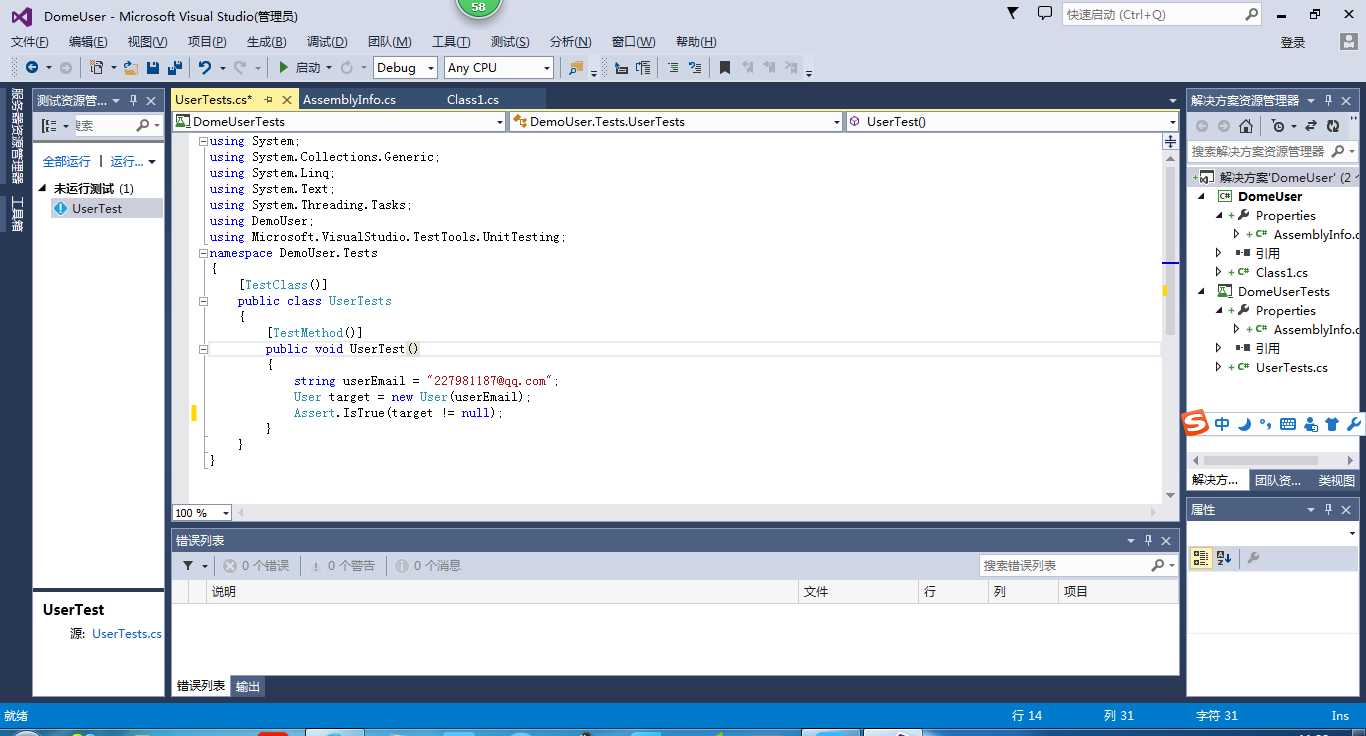Open the UserTest() member dropdown
The width and height of the screenshot is (1366, 736).
1013,121
